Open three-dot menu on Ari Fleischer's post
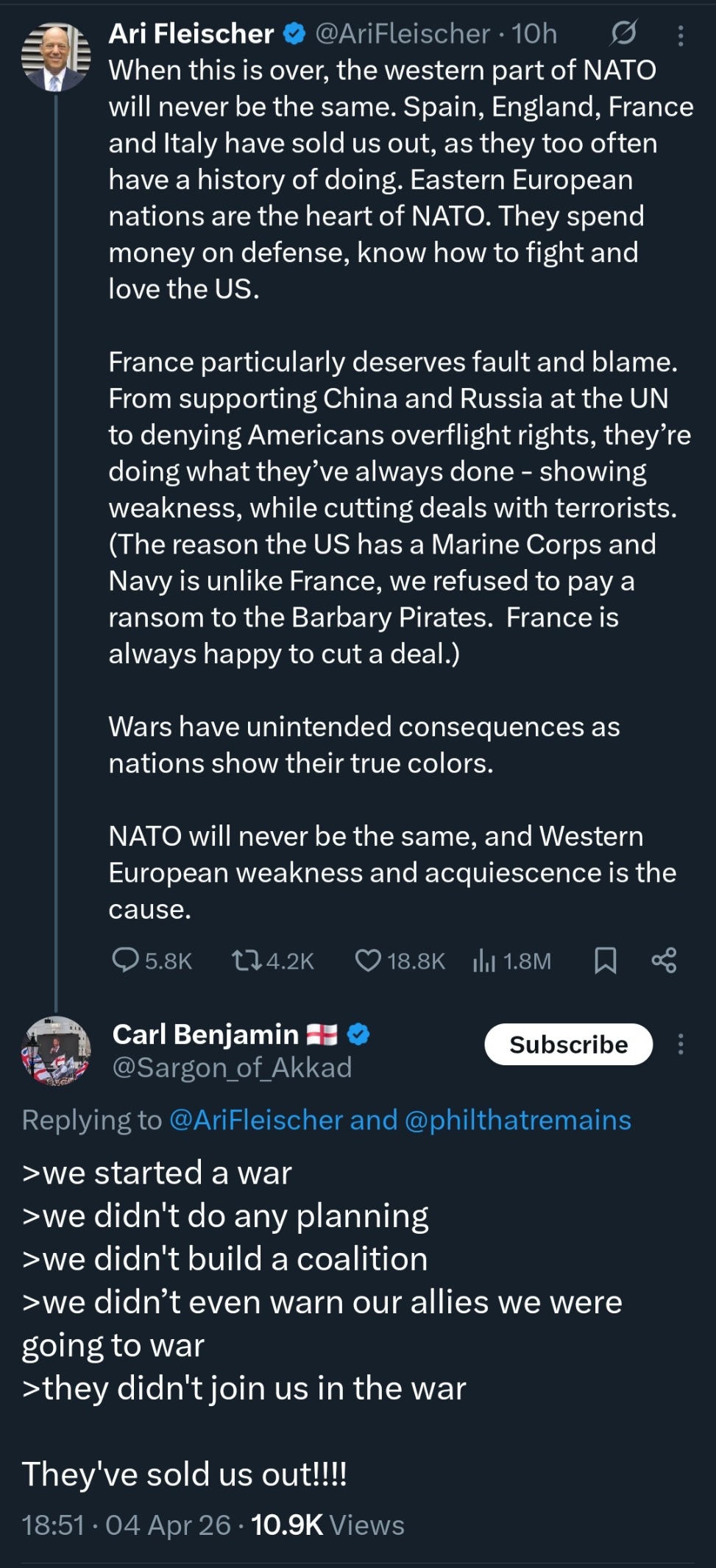 (x=681, y=35)
